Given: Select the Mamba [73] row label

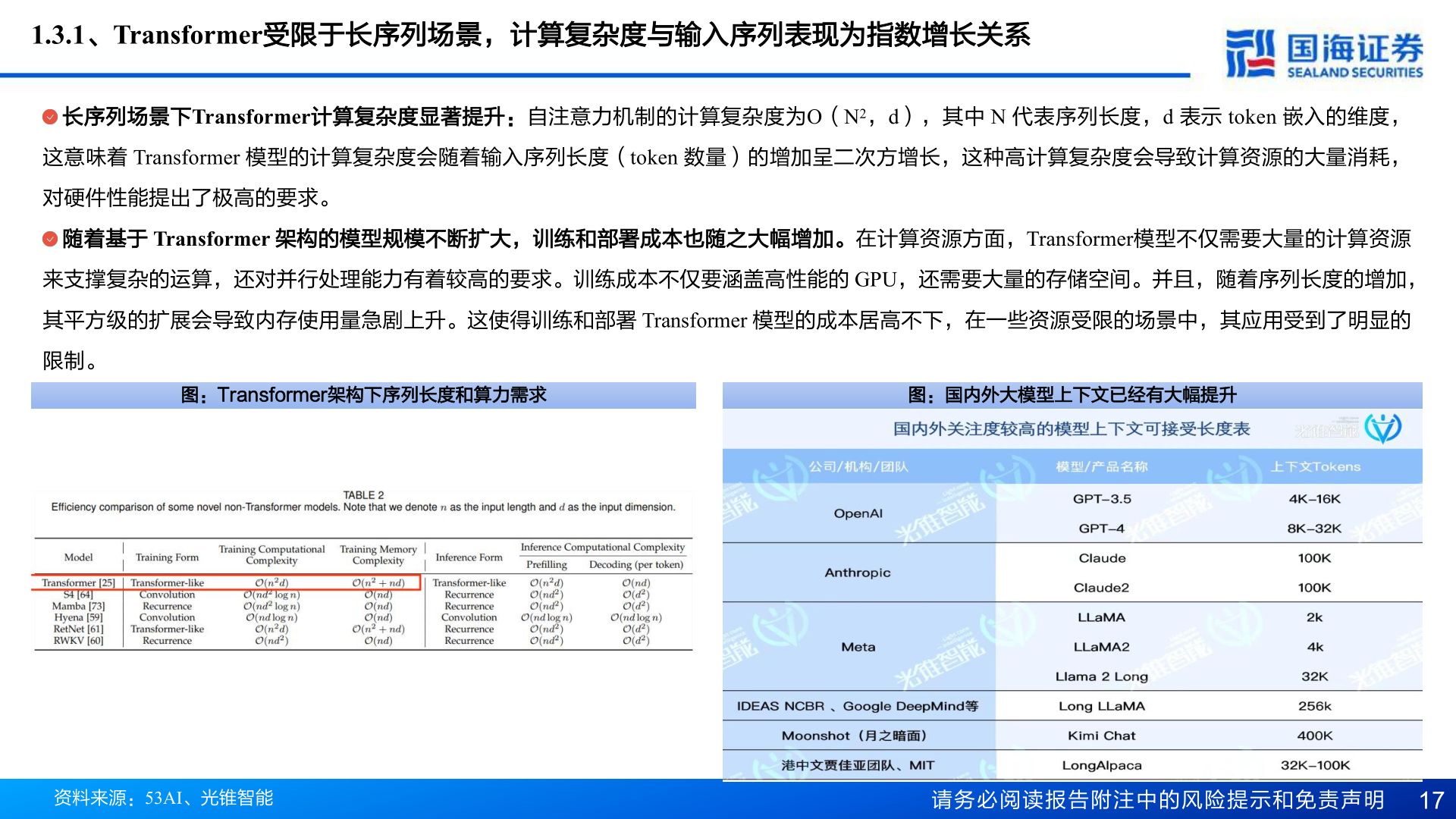Looking at the screenshot, I should pos(78,606).
